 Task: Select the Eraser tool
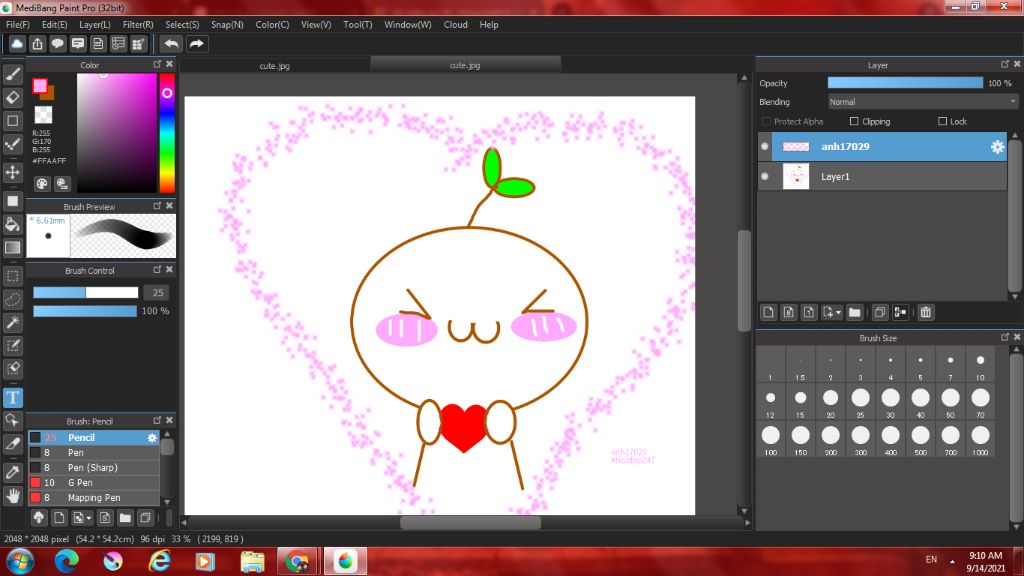click(12, 97)
